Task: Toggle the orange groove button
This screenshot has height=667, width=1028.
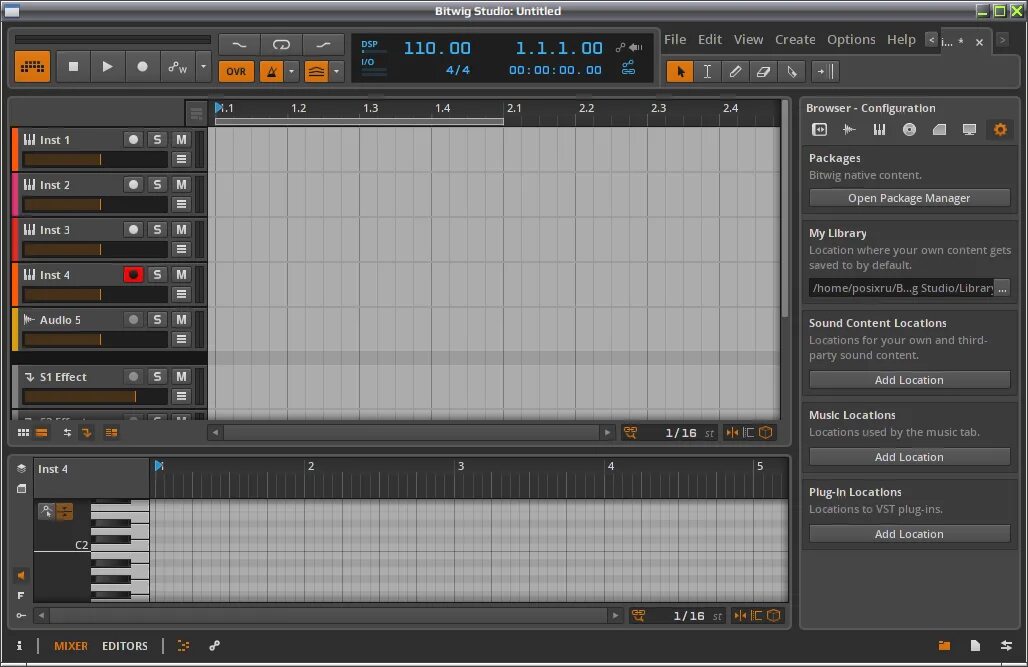Action: coord(317,71)
